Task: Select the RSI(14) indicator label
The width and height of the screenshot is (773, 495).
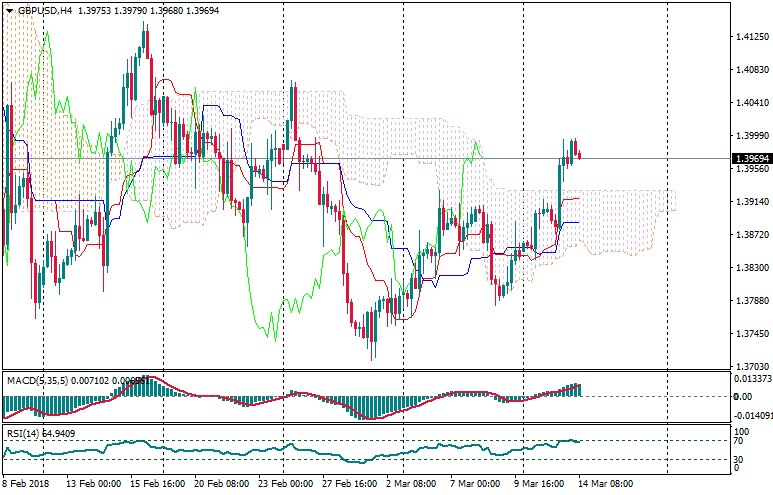Action: coord(22,433)
